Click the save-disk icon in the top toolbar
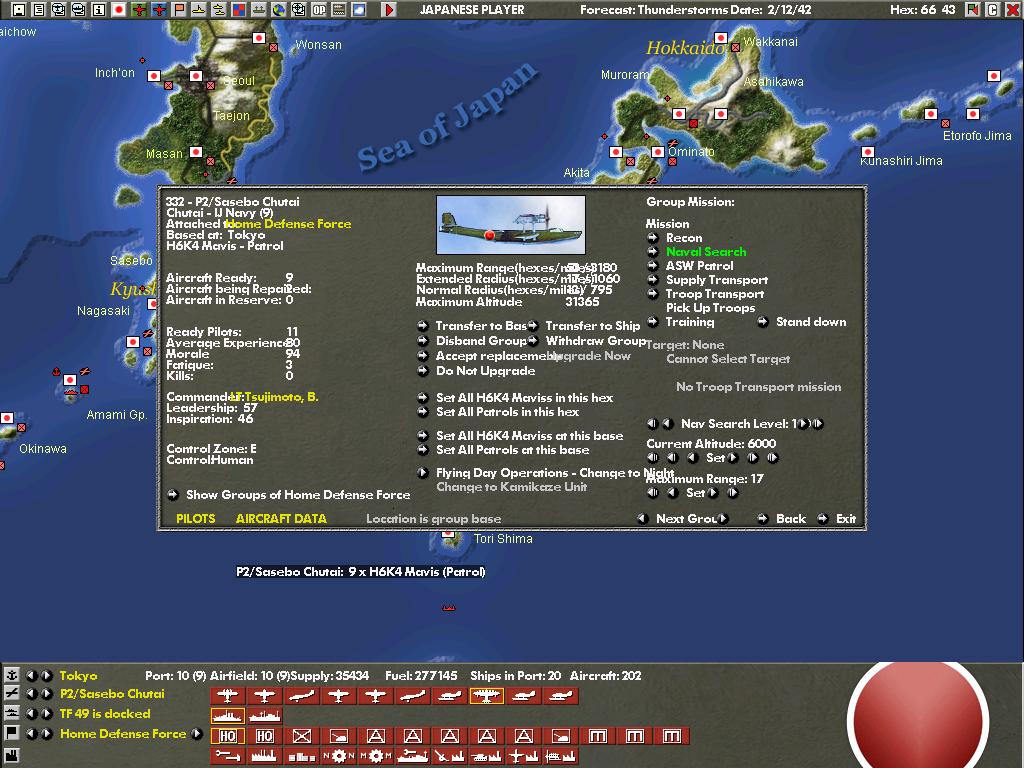Image resolution: width=1024 pixels, height=768 pixels. 19,10
